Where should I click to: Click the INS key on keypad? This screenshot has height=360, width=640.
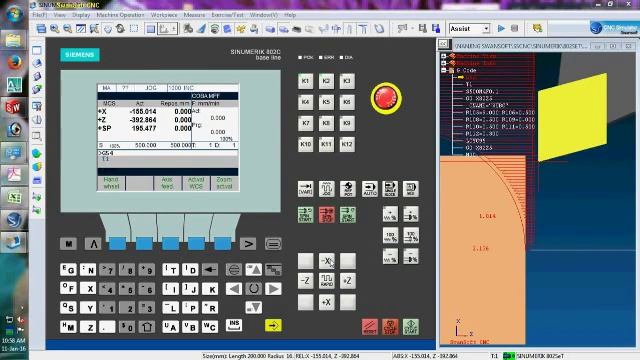234,325
